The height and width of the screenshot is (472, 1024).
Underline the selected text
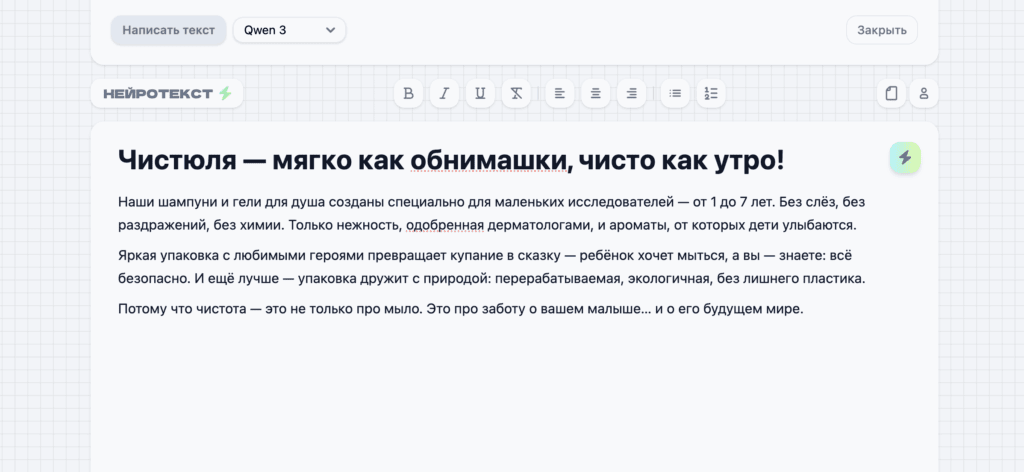(x=480, y=93)
